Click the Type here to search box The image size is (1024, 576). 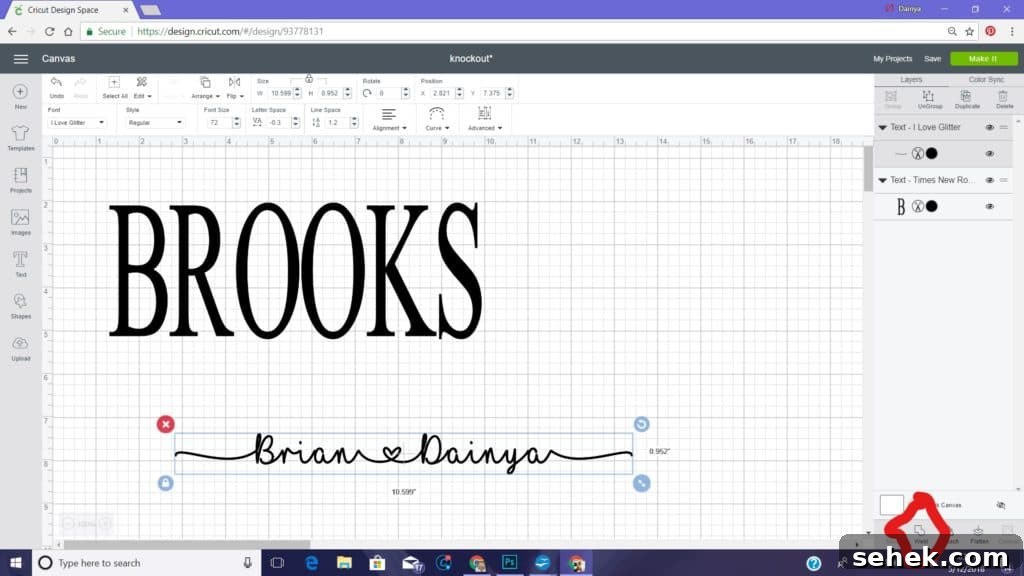tap(146, 563)
